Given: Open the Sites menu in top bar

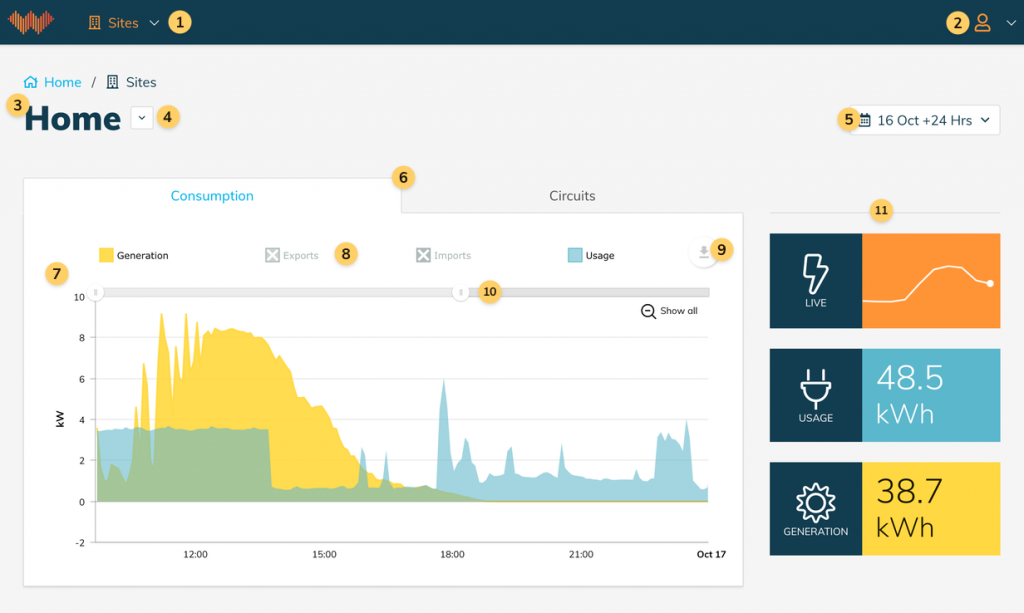Looking at the screenshot, I should pyautogui.click(x=123, y=23).
